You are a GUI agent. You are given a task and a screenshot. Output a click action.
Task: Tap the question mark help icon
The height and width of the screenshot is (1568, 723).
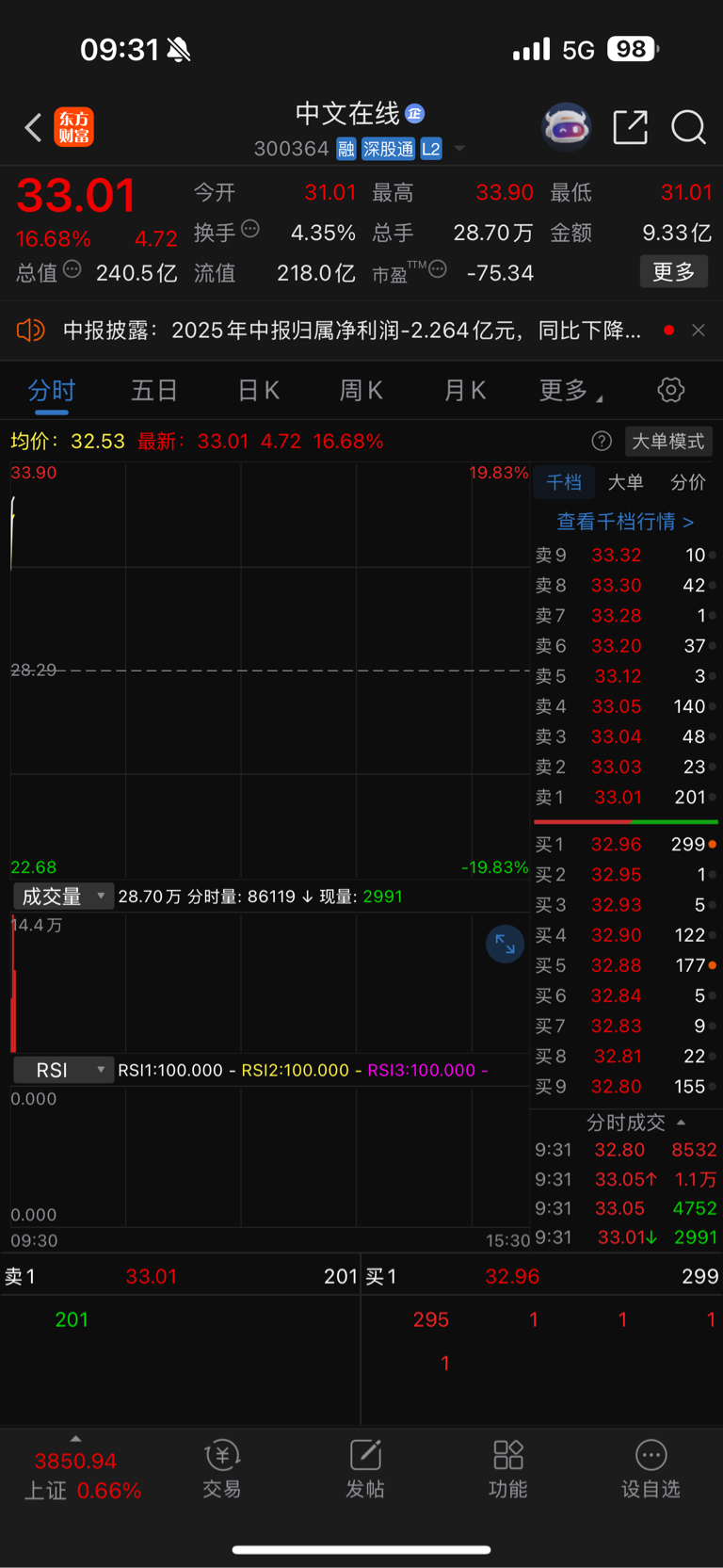(x=602, y=441)
